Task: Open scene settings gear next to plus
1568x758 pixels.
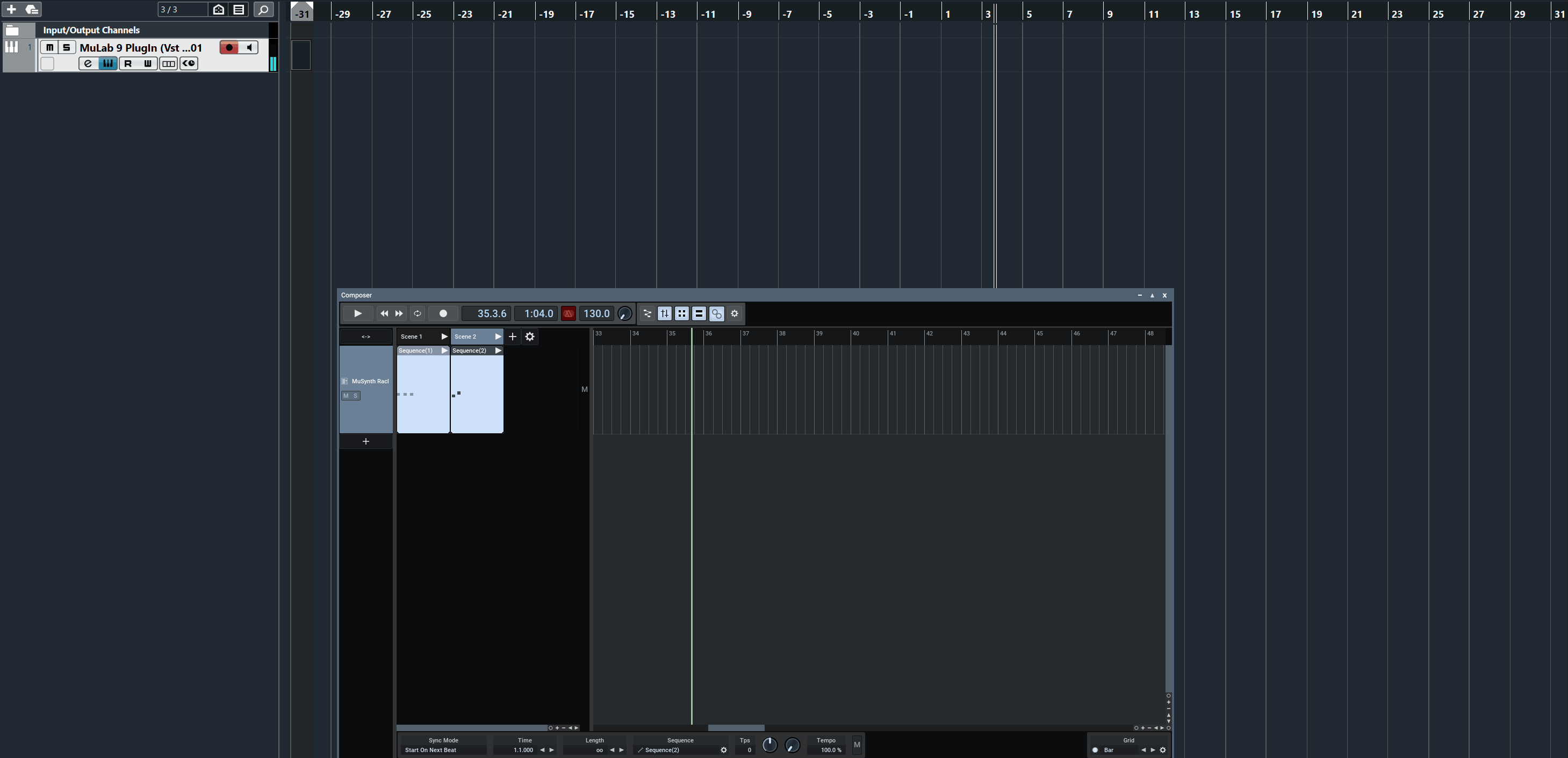Action: 530,337
